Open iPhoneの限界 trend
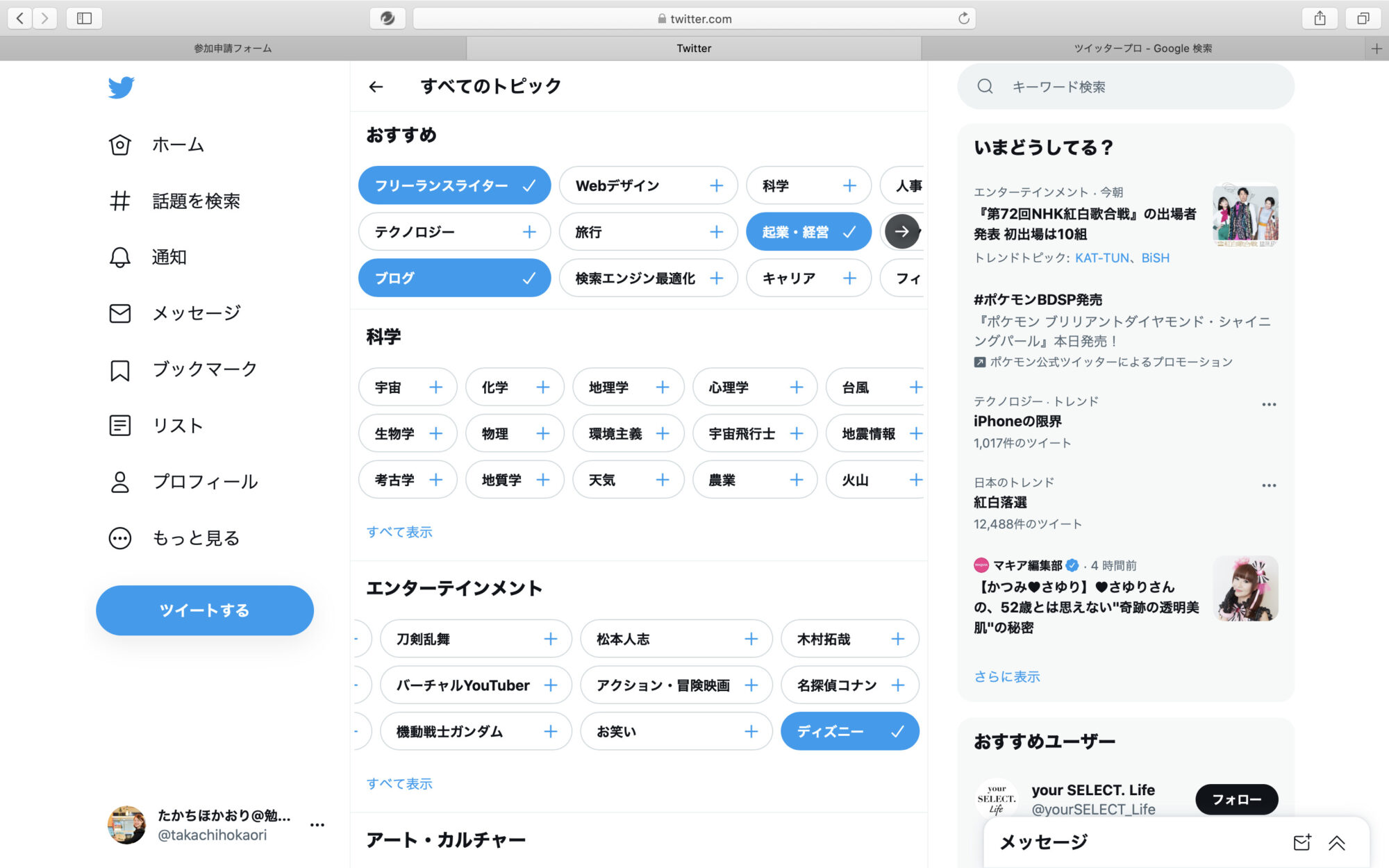 (1017, 421)
